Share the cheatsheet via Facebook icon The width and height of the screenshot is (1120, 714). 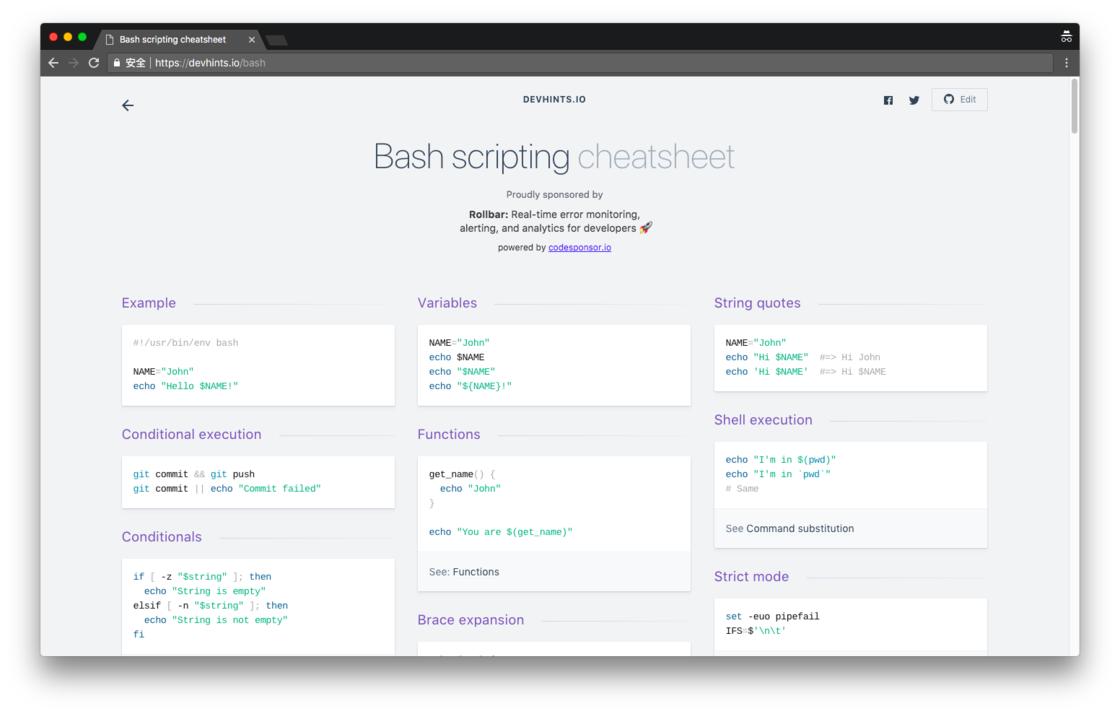[888, 100]
